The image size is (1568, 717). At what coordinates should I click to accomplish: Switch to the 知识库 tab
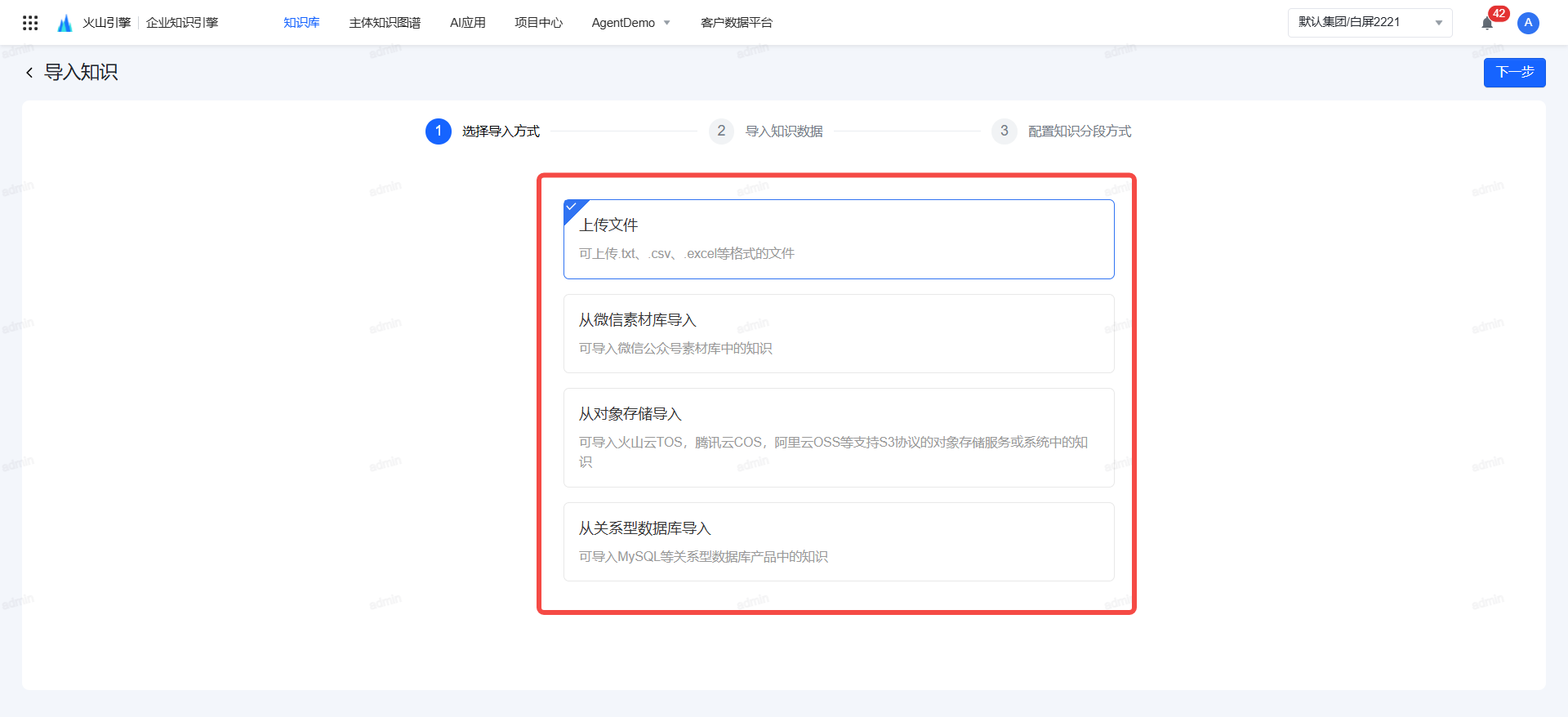tap(301, 23)
